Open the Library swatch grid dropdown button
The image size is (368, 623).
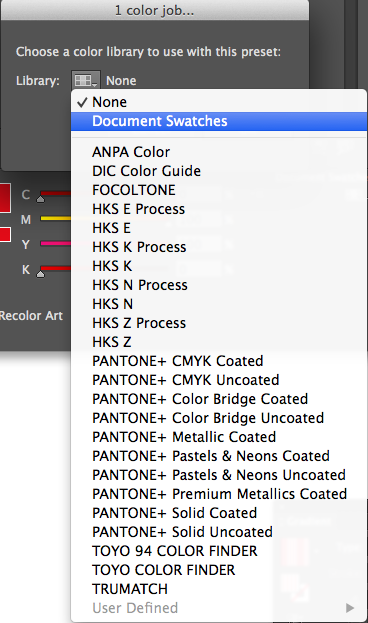[x=85, y=80]
